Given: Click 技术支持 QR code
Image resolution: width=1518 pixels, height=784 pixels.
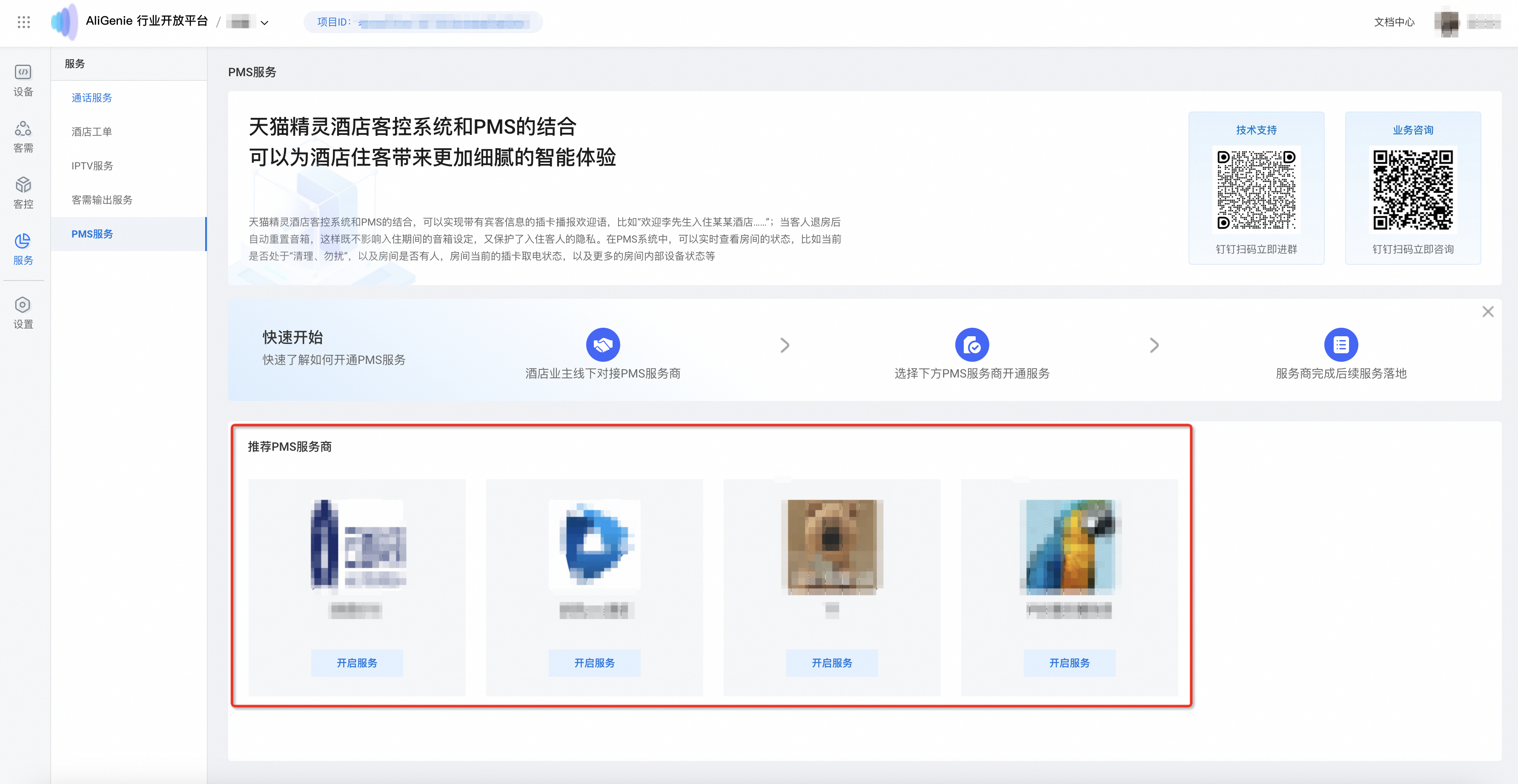Looking at the screenshot, I should point(1256,190).
